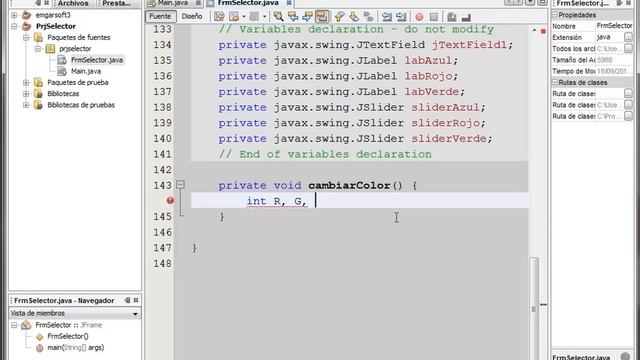
Task: Click the gray forward navigation icon
Action: pos(254,17)
